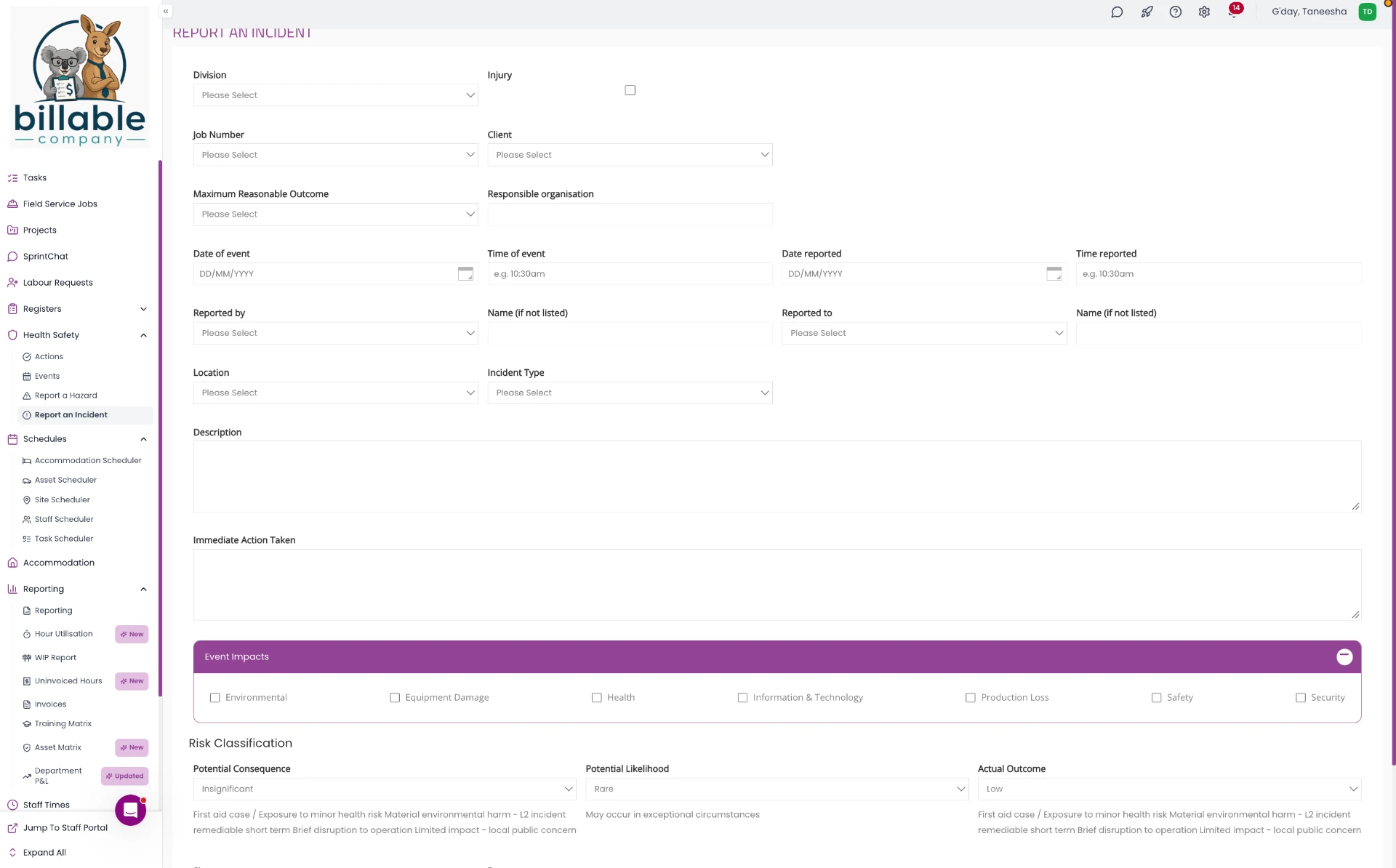Check the Environmental impact box
This screenshot has width=1396, height=868.
coord(215,697)
